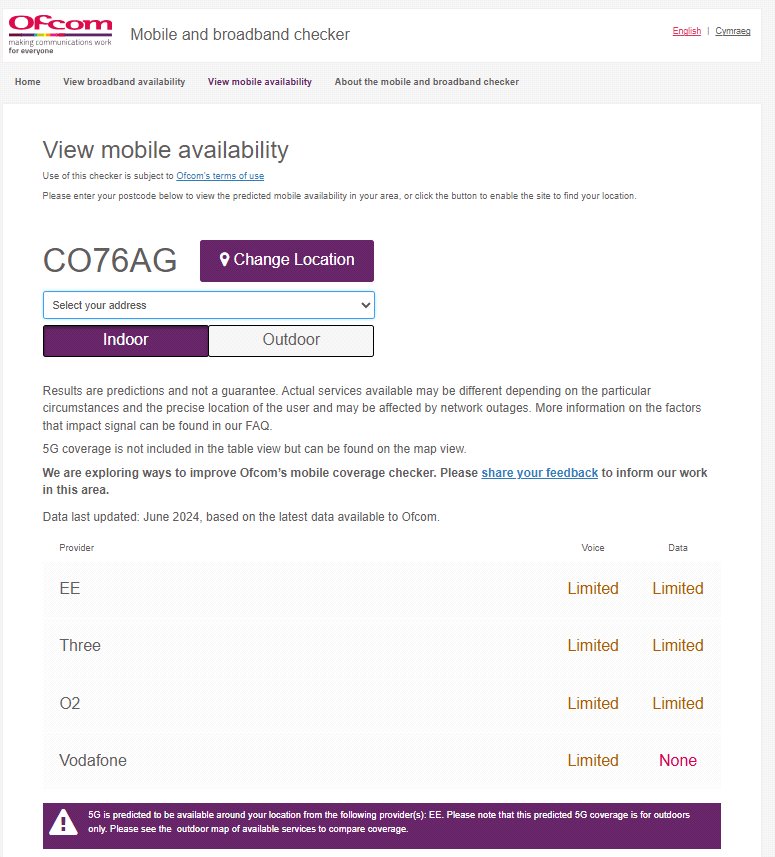Click the CO76AG postcode heading

tap(110, 261)
